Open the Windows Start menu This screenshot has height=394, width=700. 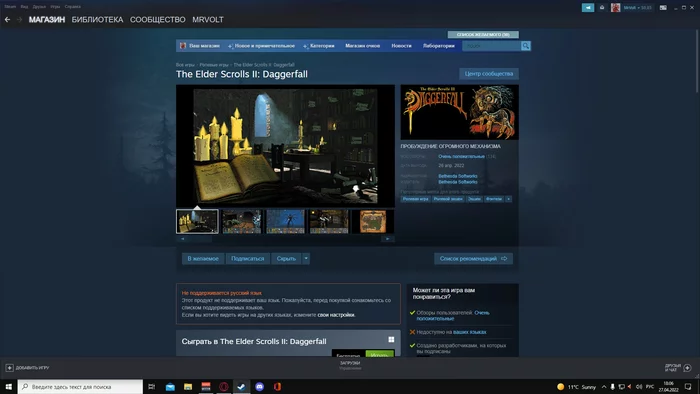8,386
